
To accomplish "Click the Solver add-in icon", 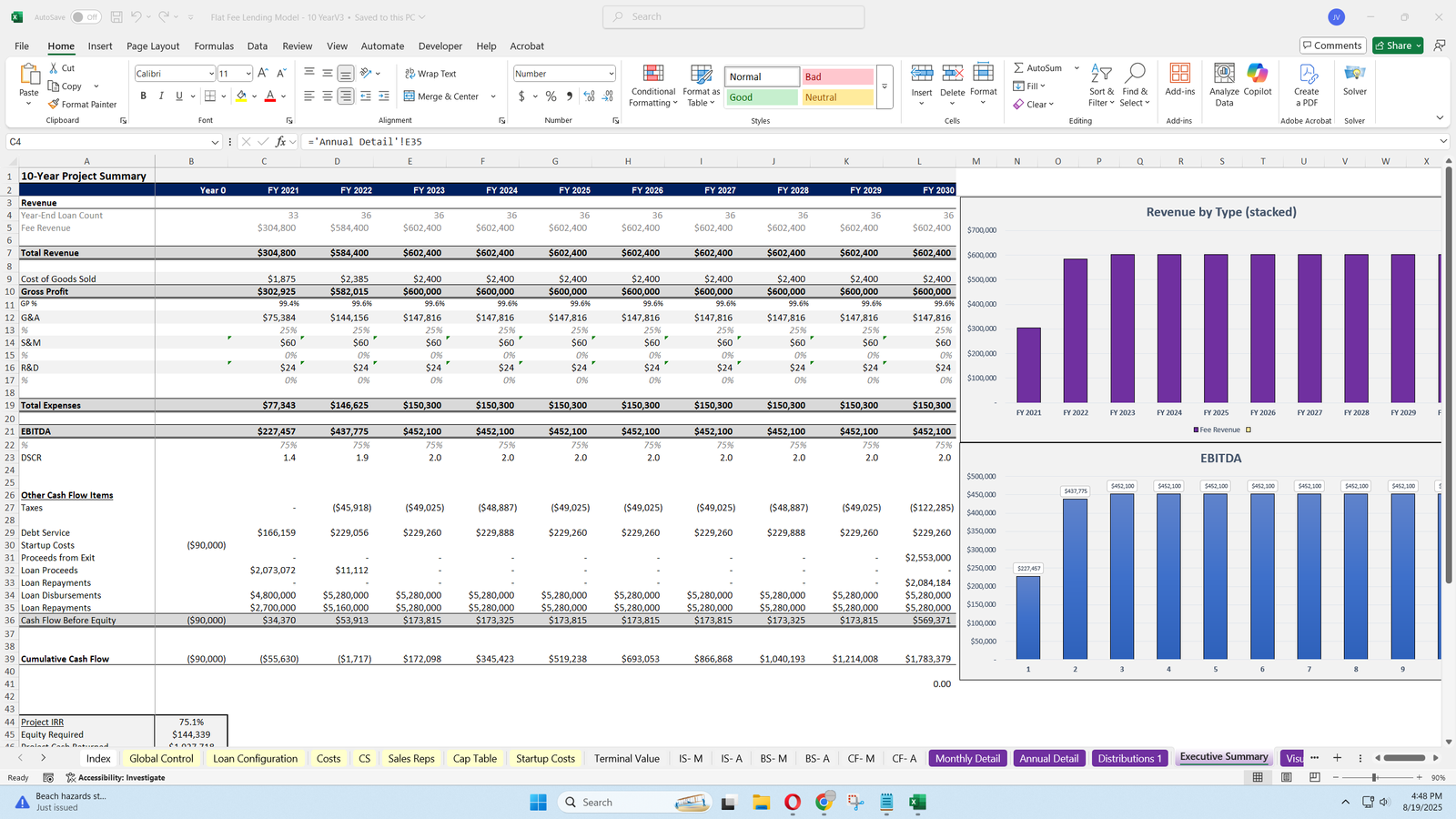I will [1354, 75].
